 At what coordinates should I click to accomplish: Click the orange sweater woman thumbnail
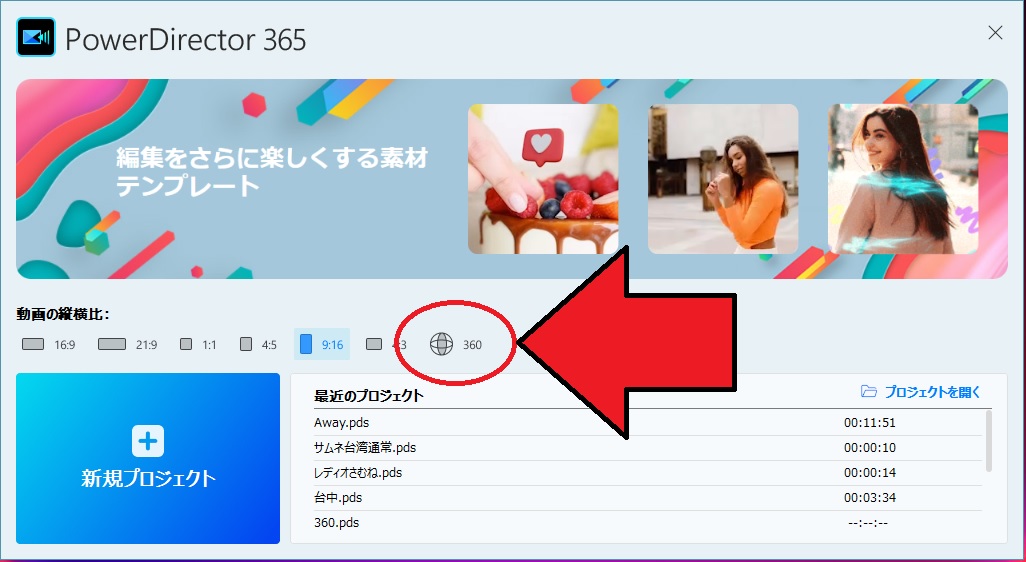click(723, 179)
